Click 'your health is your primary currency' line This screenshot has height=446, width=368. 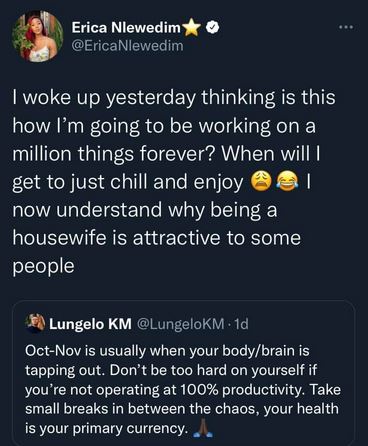coord(182,419)
